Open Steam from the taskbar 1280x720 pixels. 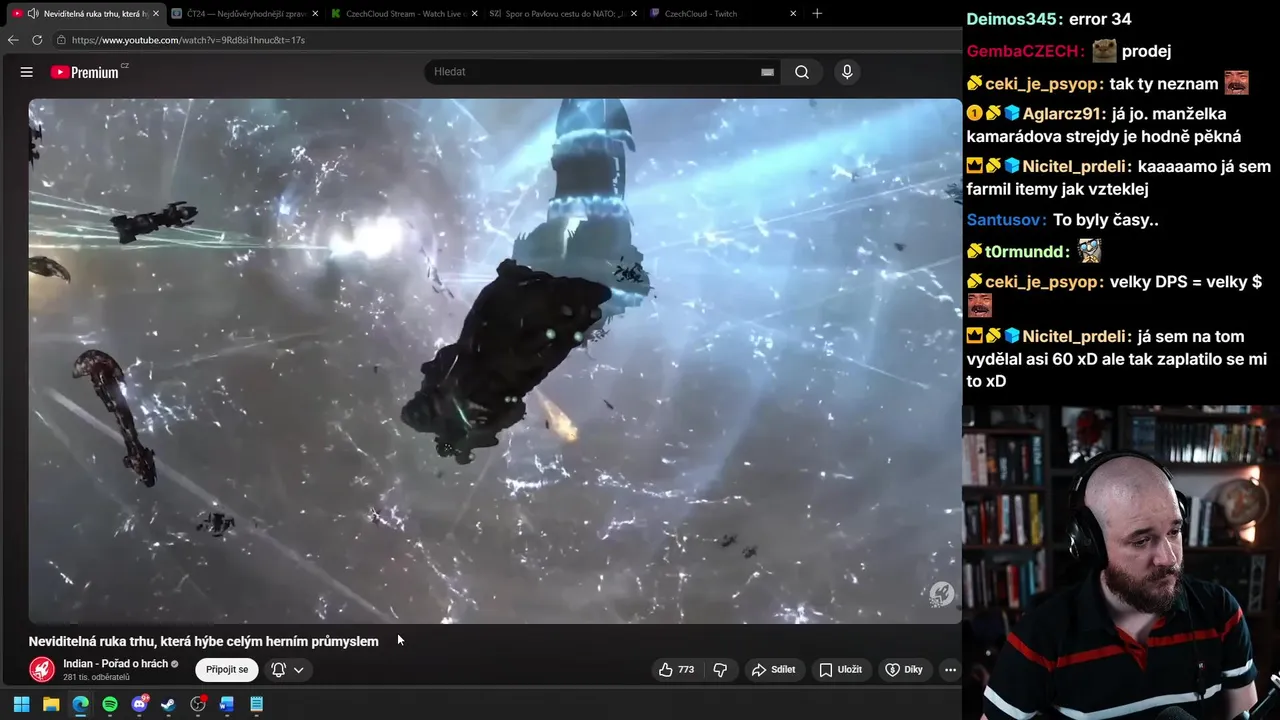(168, 704)
